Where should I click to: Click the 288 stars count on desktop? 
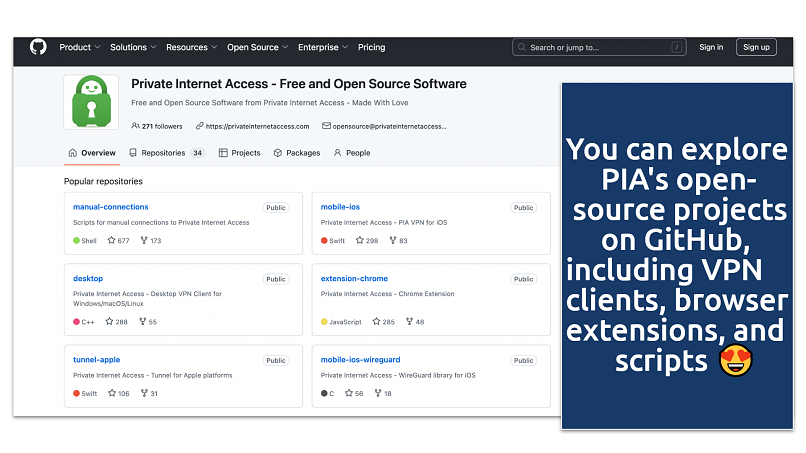coord(121,322)
